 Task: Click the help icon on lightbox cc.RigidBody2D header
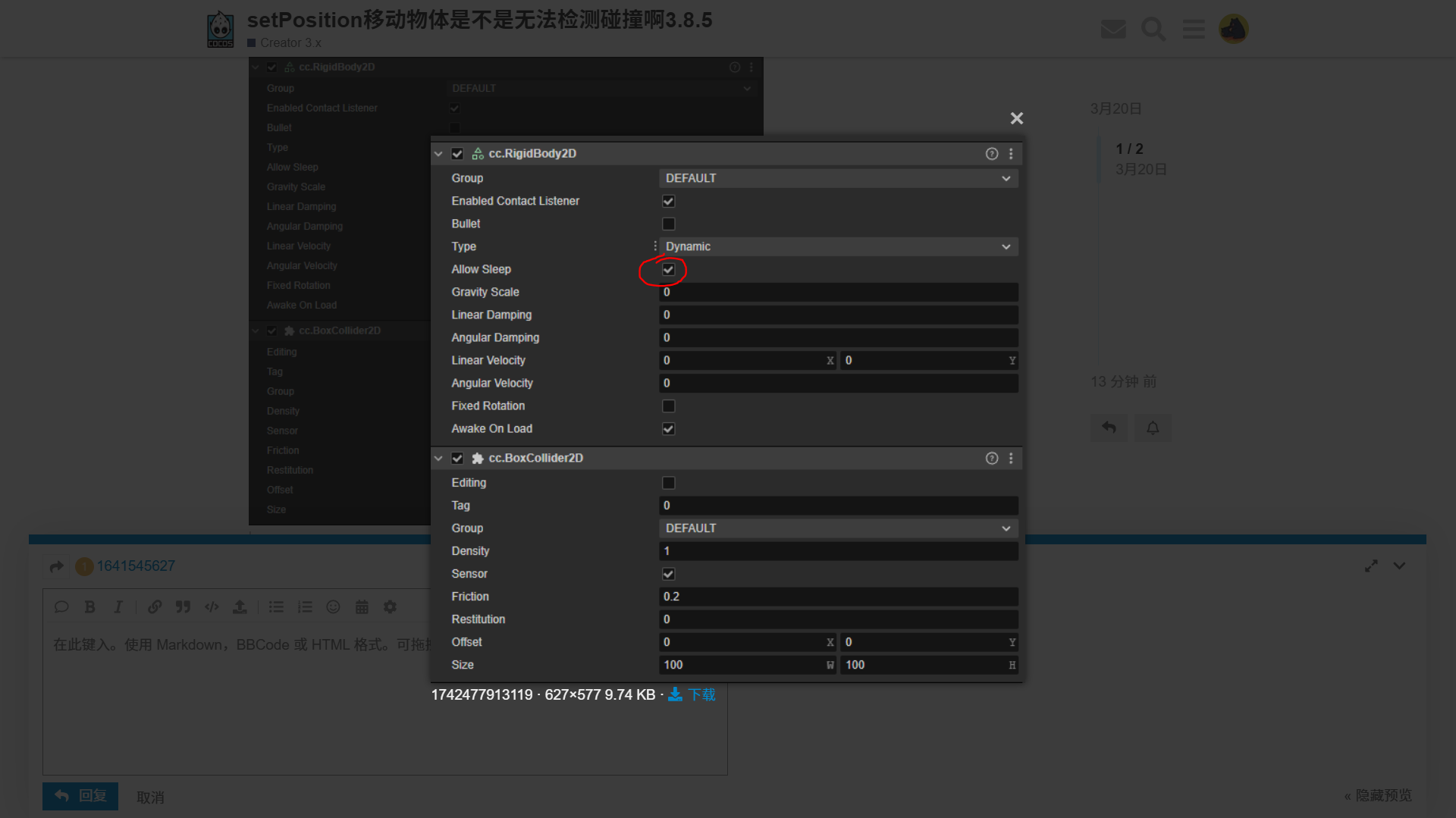(992, 154)
